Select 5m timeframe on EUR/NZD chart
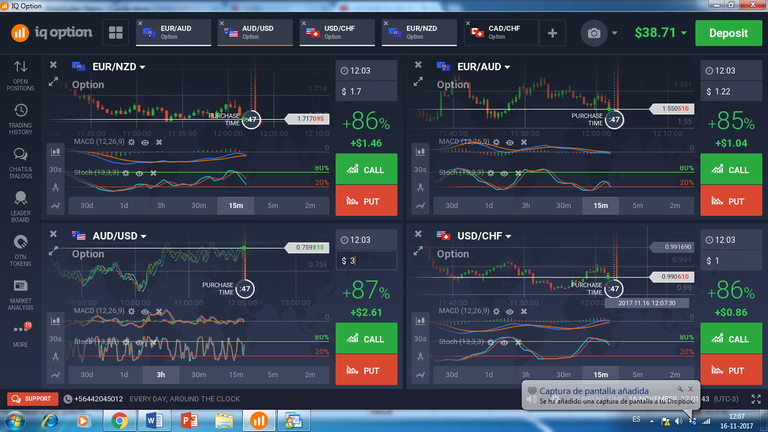The width and height of the screenshot is (768, 432). click(273, 205)
